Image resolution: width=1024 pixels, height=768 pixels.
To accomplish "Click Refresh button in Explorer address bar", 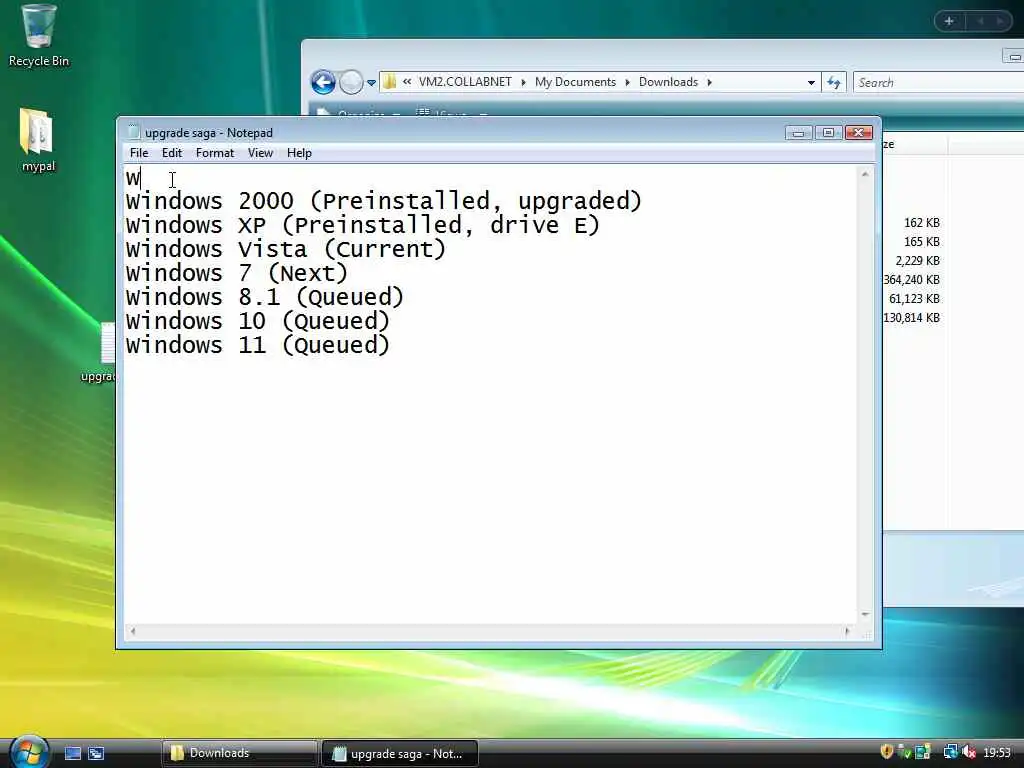I will [834, 82].
